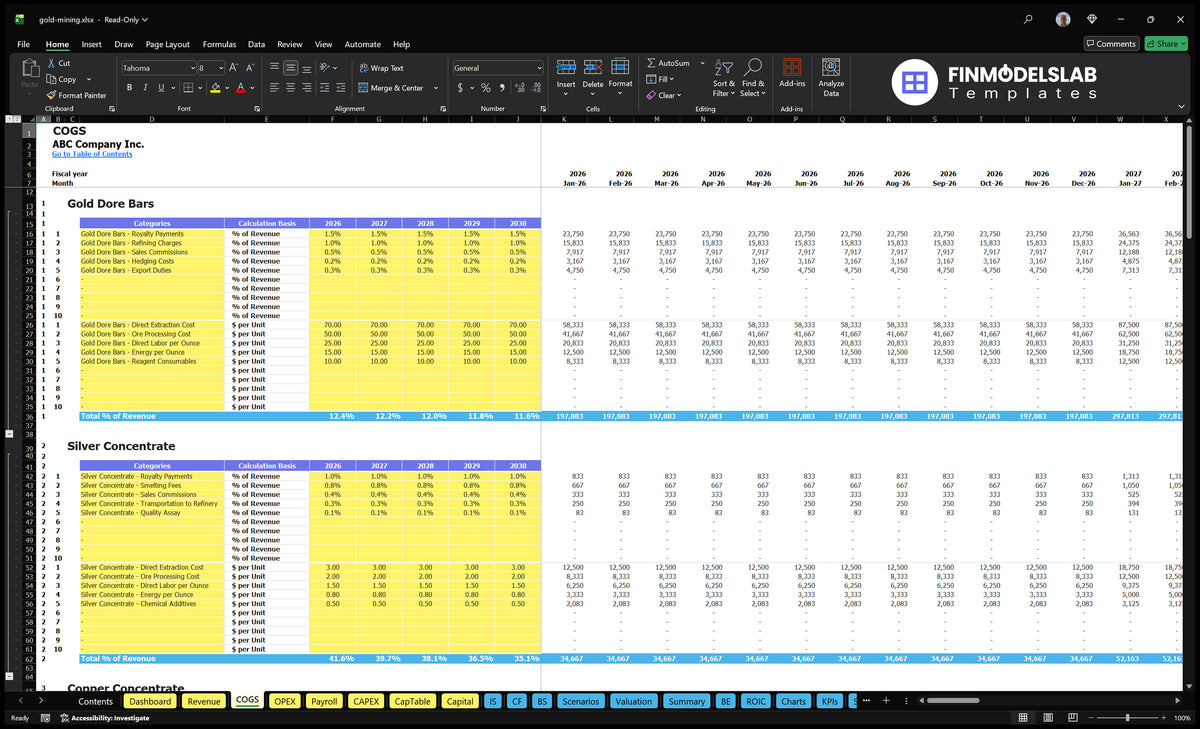
Task: Select the Valuation sheet tab
Action: (x=633, y=701)
